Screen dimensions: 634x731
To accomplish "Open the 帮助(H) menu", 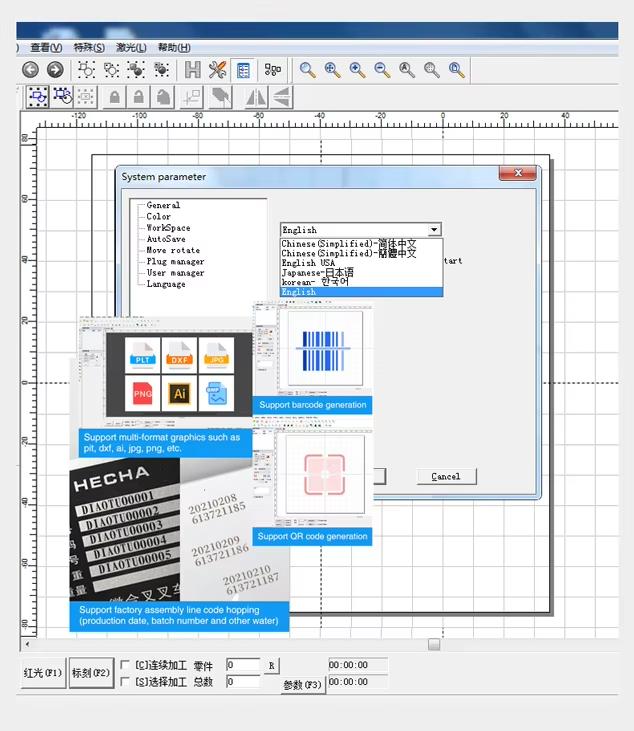I will click(x=173, y=47).
